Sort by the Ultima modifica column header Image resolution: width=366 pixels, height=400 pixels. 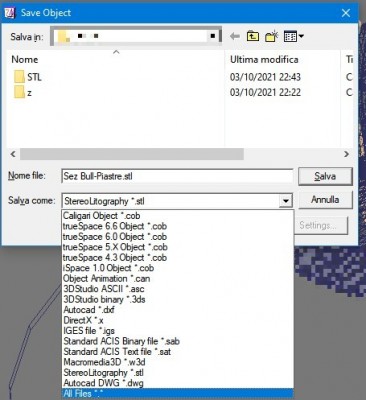[x=264, y=60]
